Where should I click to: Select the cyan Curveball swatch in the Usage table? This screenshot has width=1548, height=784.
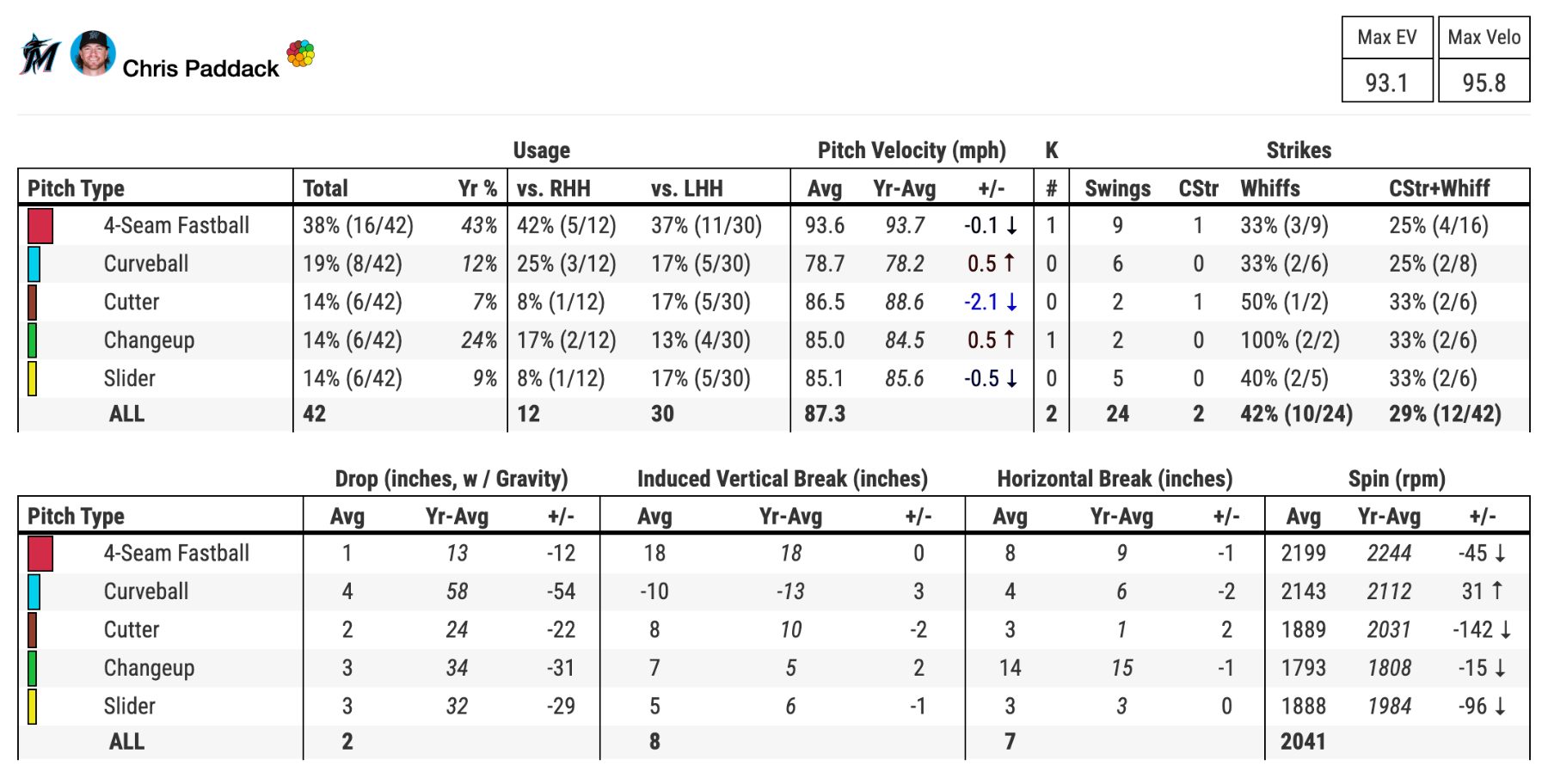coord(34,264)
